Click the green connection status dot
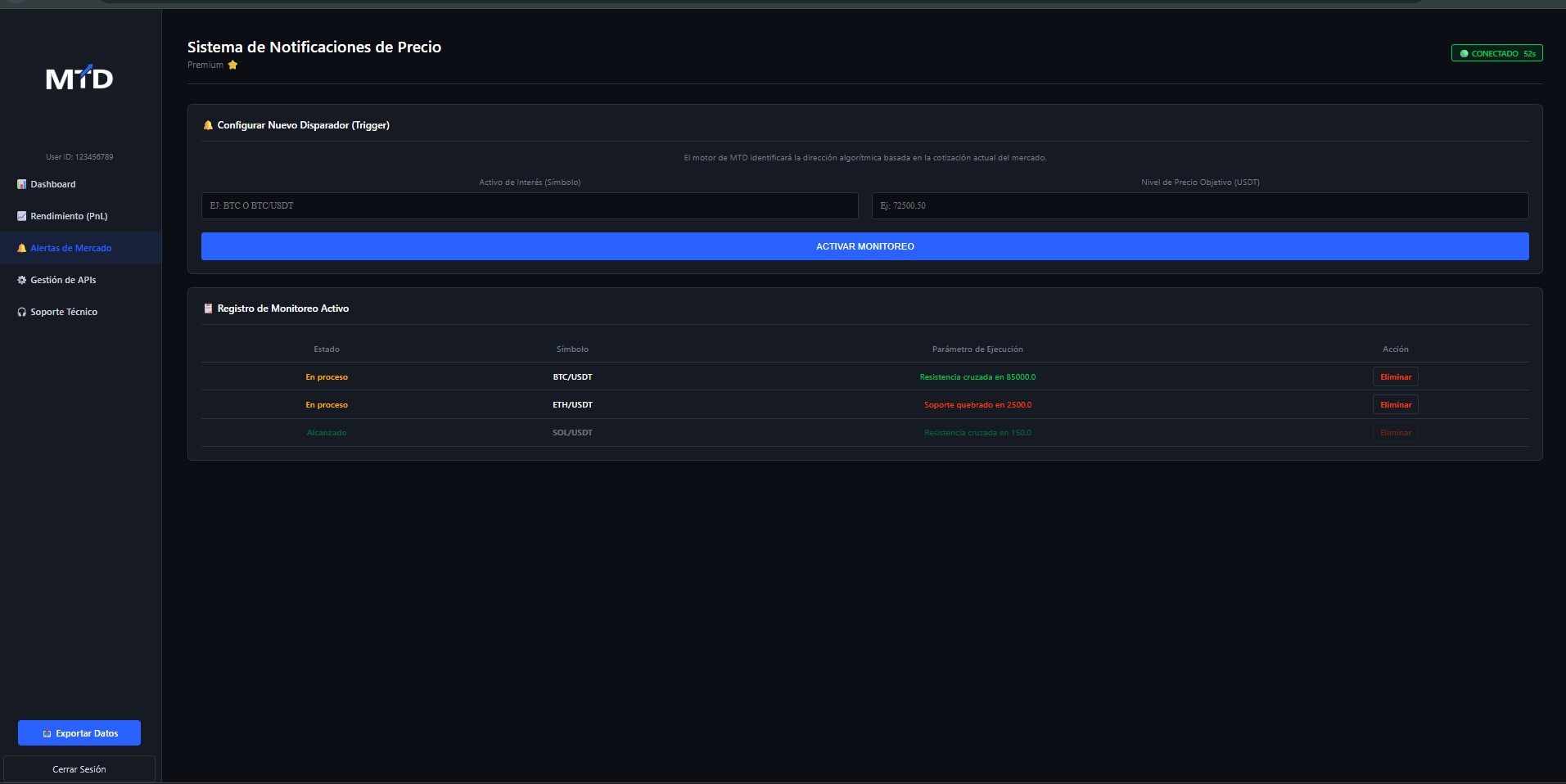The height and width of the screenshot is (784, 1566). [1464, 54]
